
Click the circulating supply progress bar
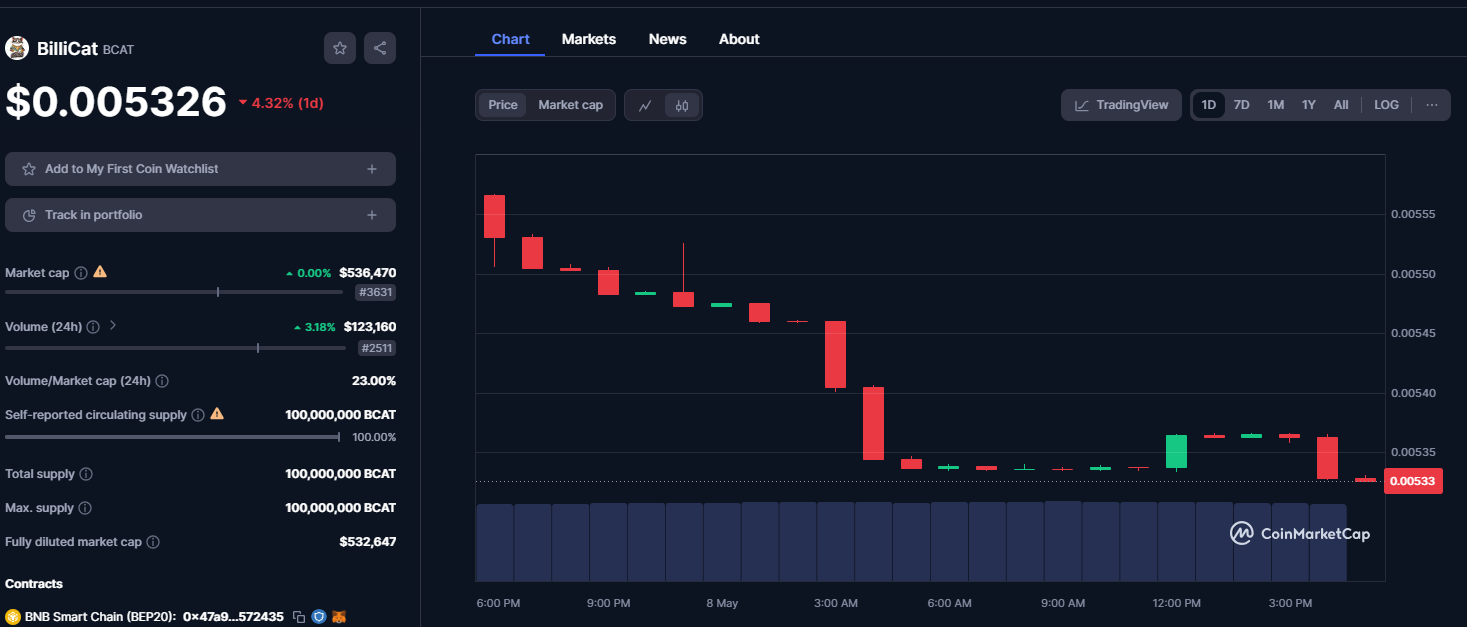click(x=172, y=437)
